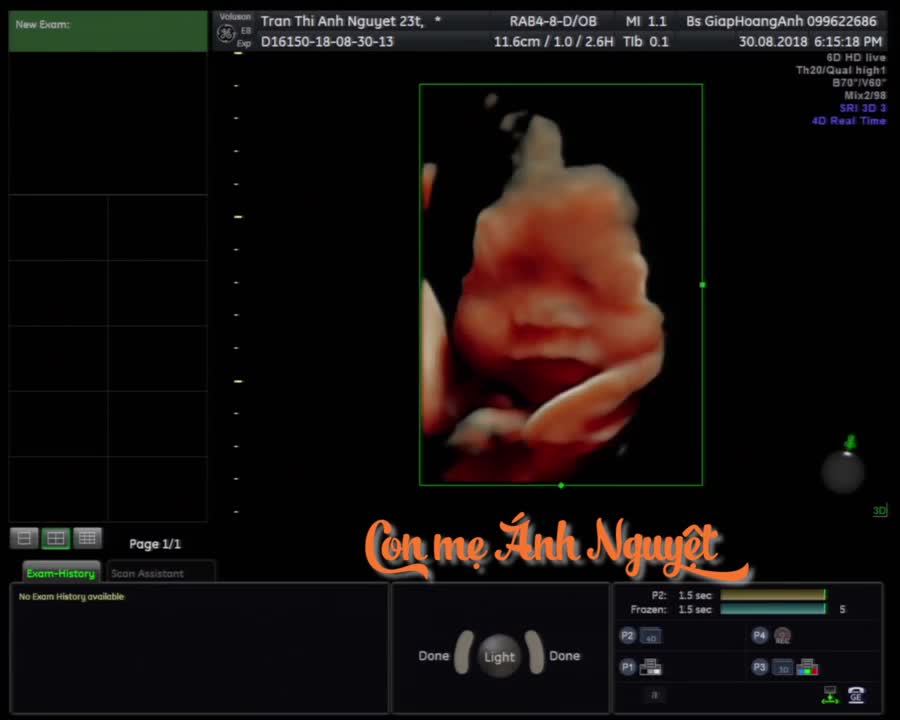The height and width of the screenshot is (720, 900).
Task: Click the black-white printer icon beside P1
Action: (x=650, y=667)
